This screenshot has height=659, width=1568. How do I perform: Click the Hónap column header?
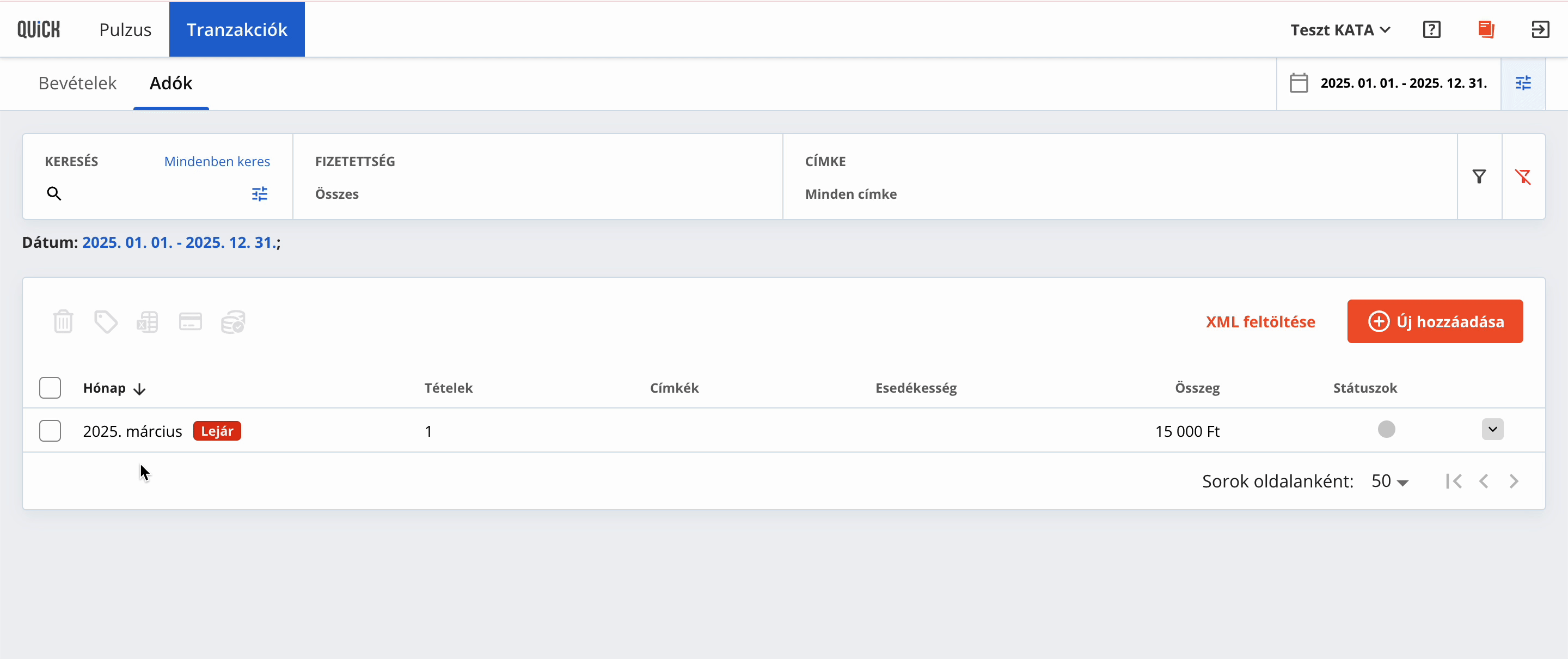click(104, 388)
